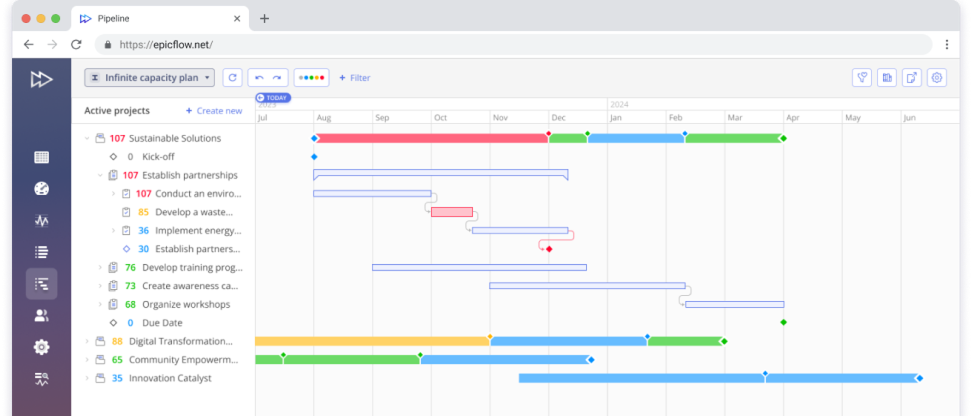Select the highlighted Gantt pipeline sidebar icon
The image size is (972, 416).
(42, 284)
